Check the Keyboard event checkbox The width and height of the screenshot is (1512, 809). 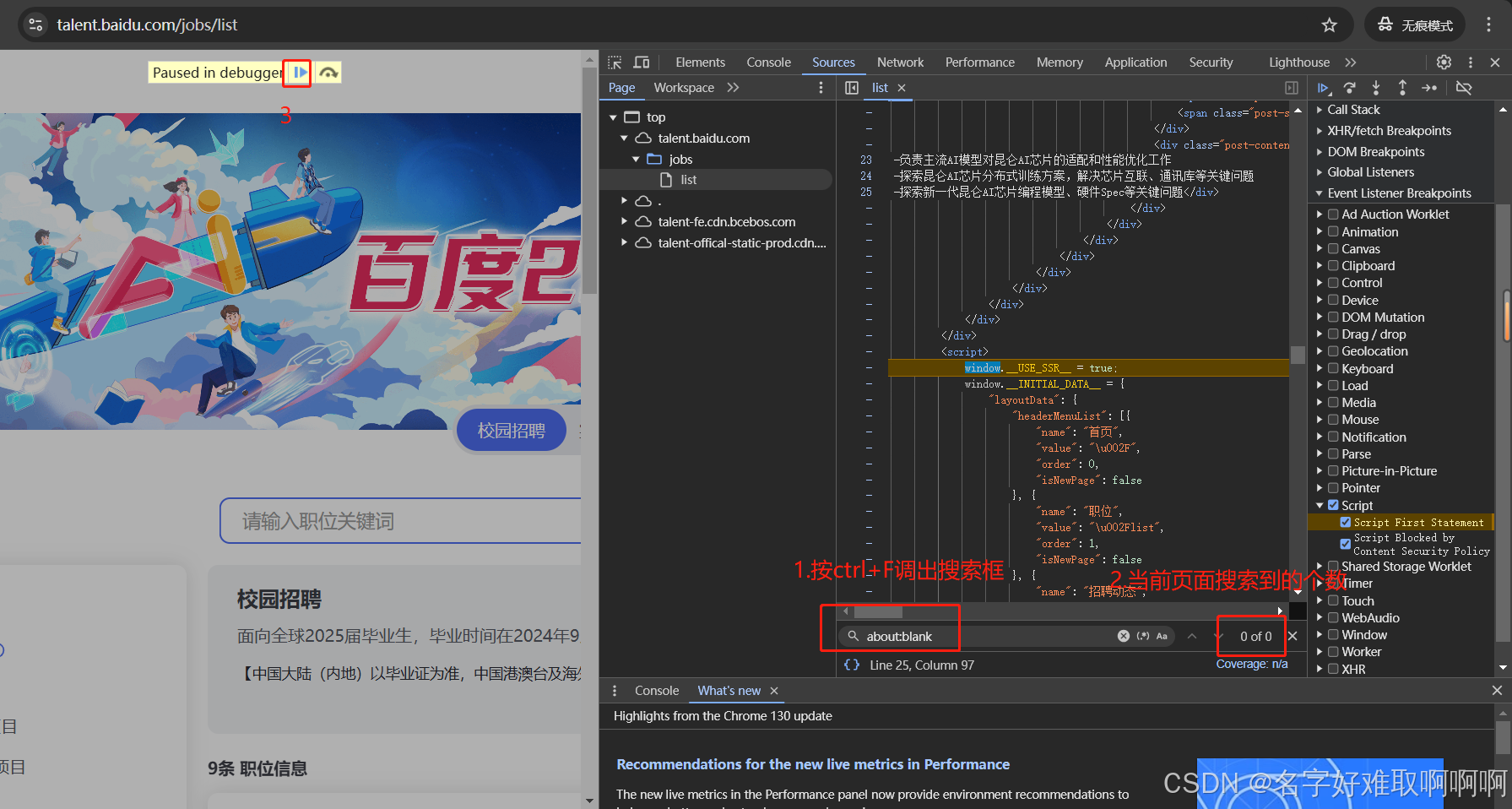click(x=1334, y=369)
